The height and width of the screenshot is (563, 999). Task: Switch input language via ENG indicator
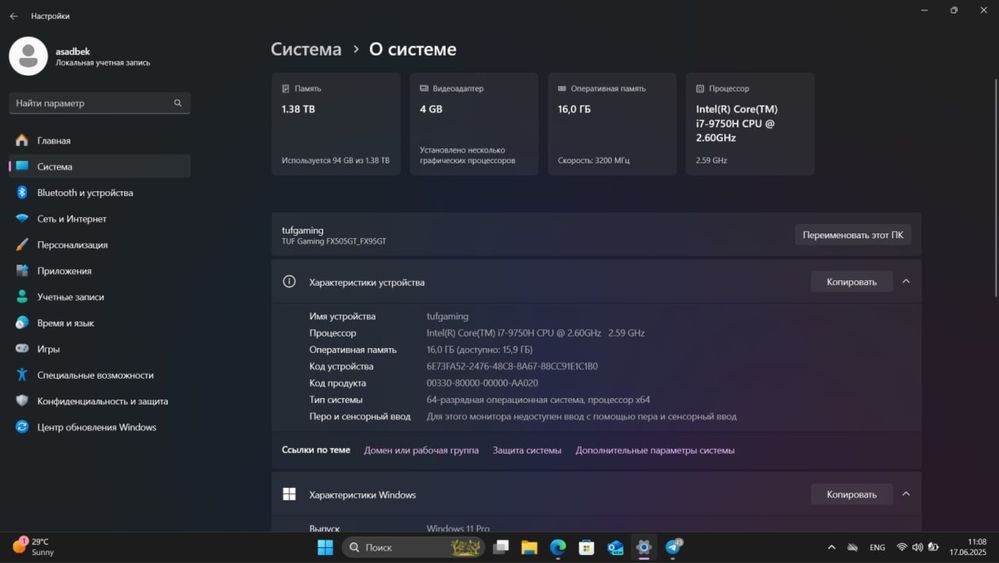(x=877, y=547)
